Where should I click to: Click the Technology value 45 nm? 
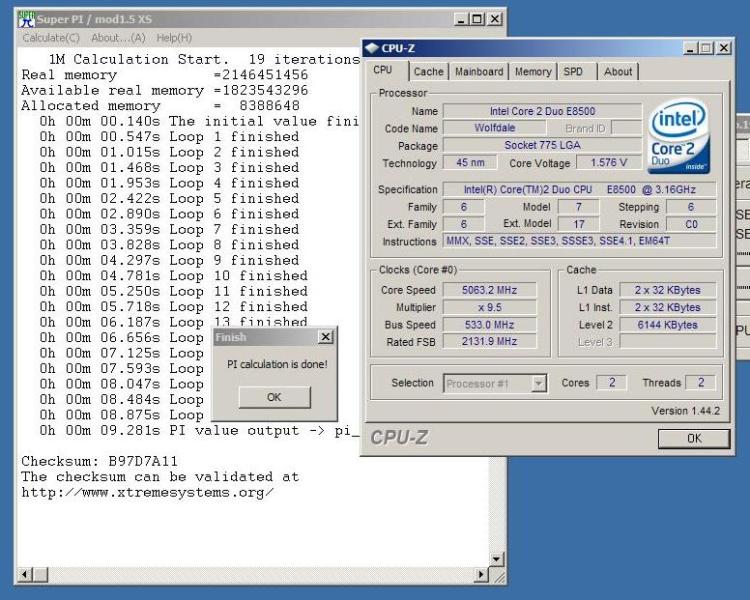pyautogui.click(x=470, y=163)
